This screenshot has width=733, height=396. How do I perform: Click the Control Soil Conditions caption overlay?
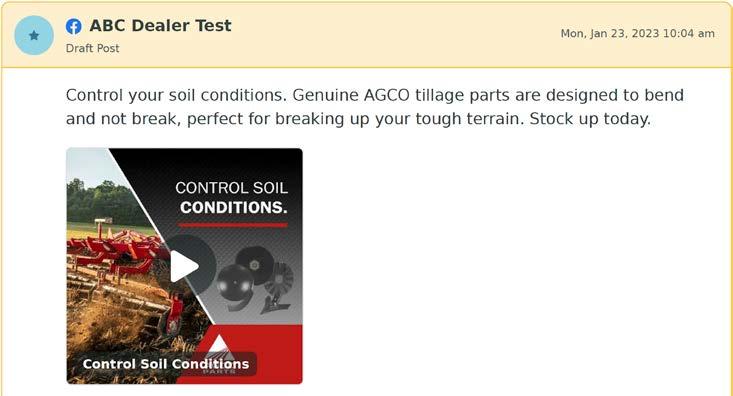pos(166,364)
